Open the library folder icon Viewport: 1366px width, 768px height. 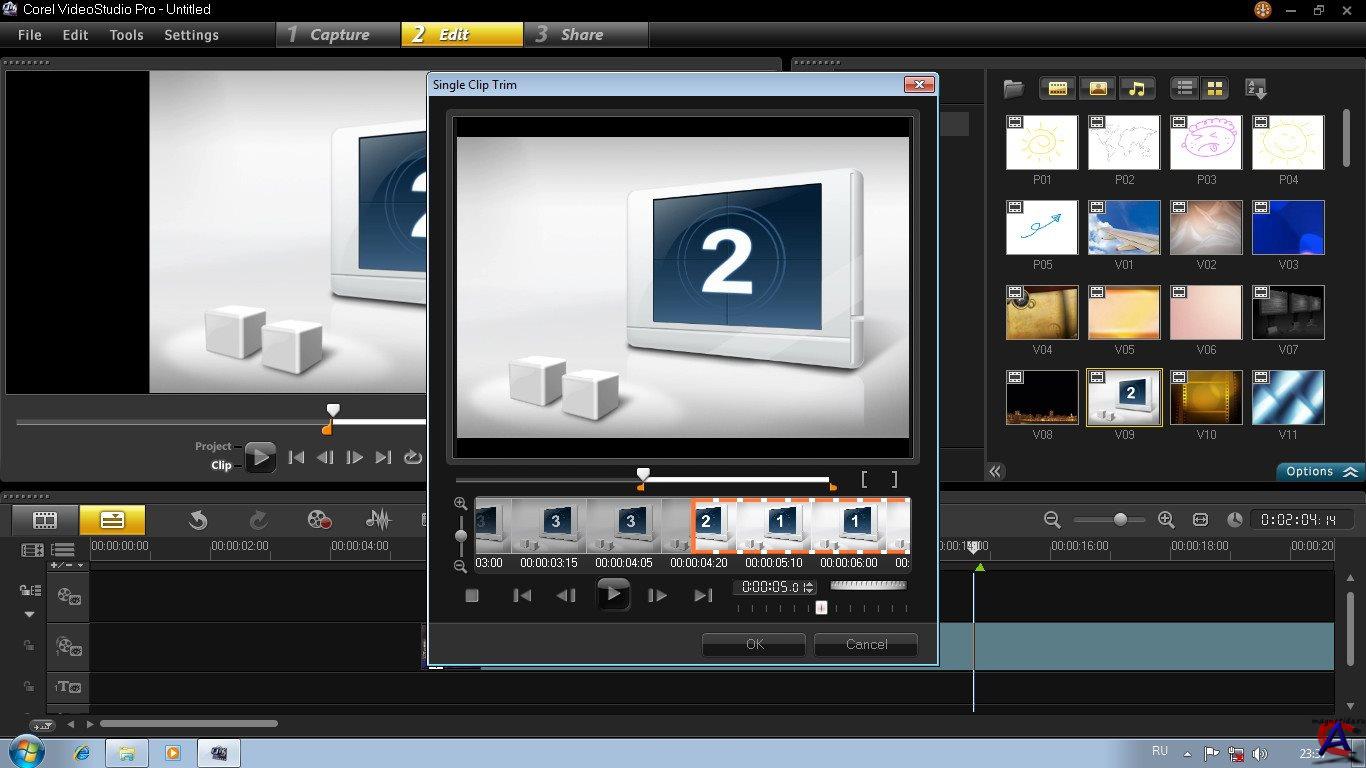tap(1014, 89)
